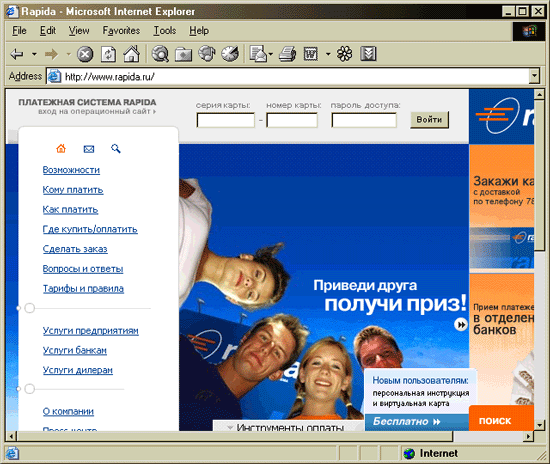Open the File menu
This screenshot has width=550, height=464.
click(x=19, y=31)
